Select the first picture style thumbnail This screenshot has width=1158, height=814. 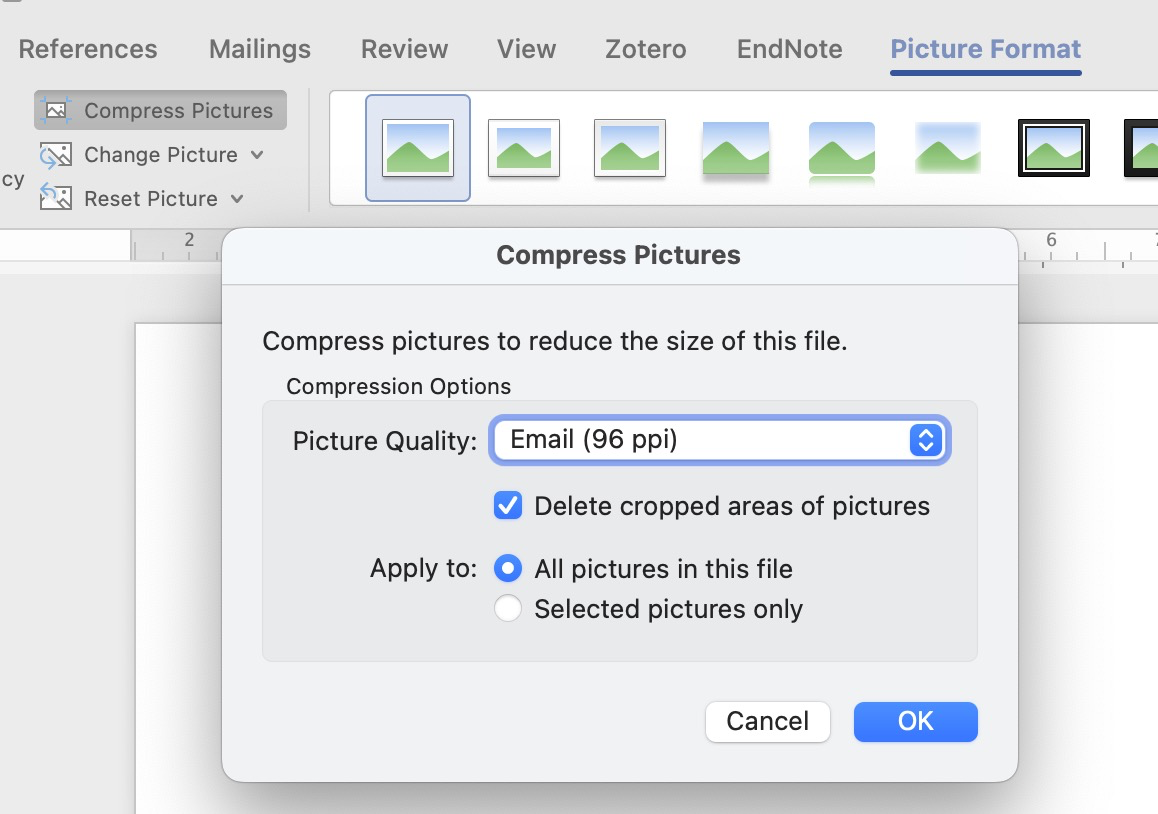coord(418,148)
